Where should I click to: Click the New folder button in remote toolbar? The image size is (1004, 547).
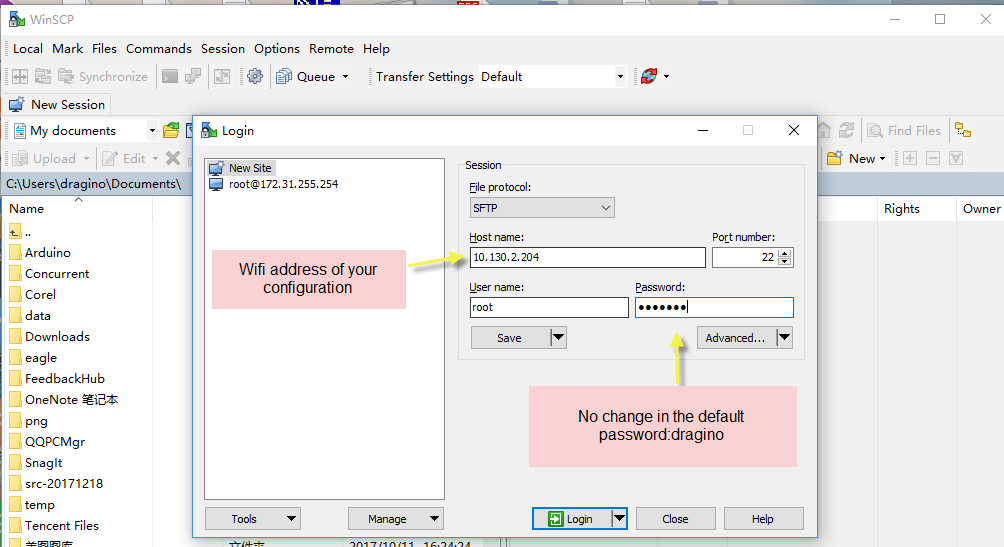point(851,158)
